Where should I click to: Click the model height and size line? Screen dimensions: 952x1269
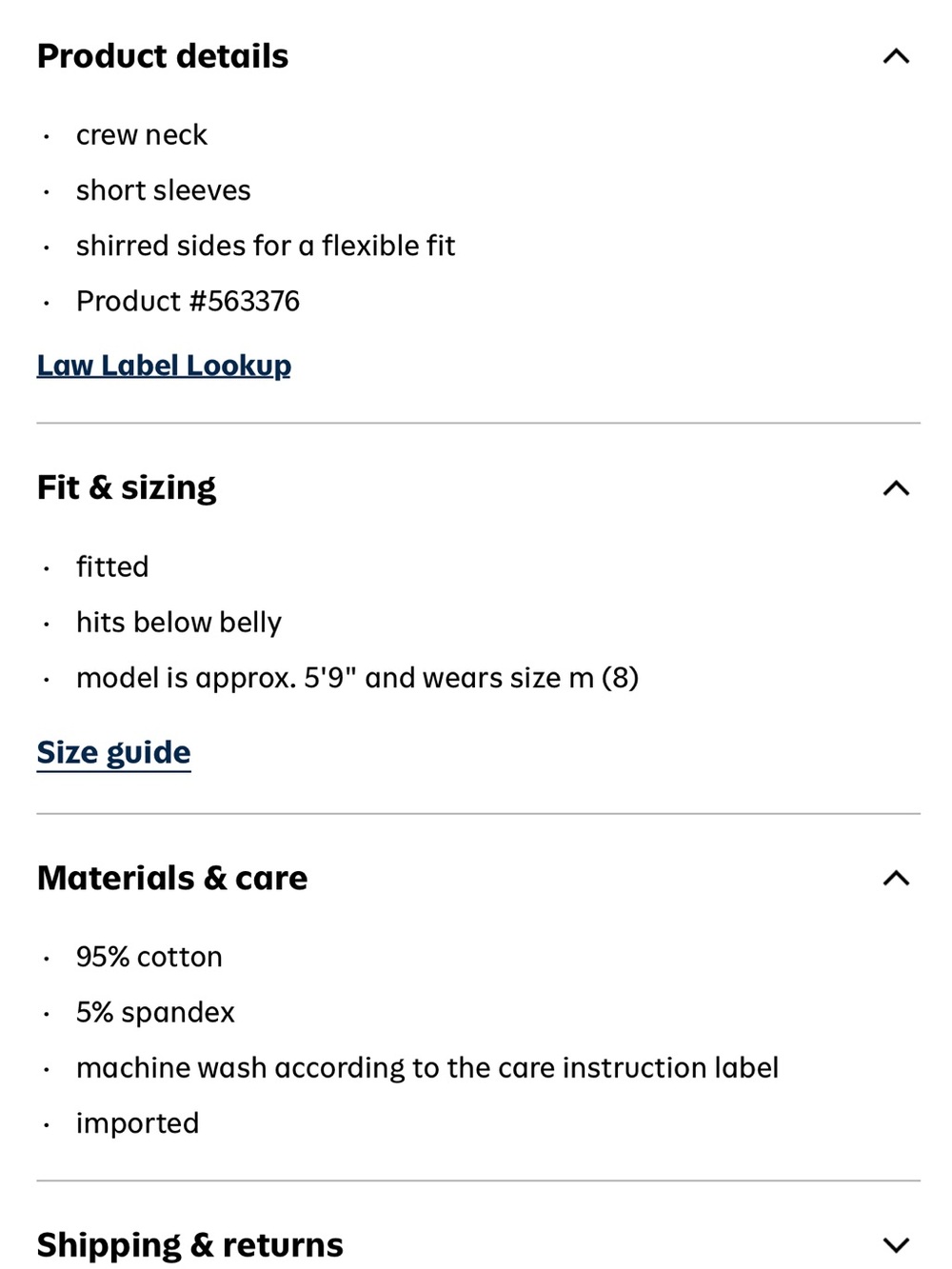[x=357, y=678]
